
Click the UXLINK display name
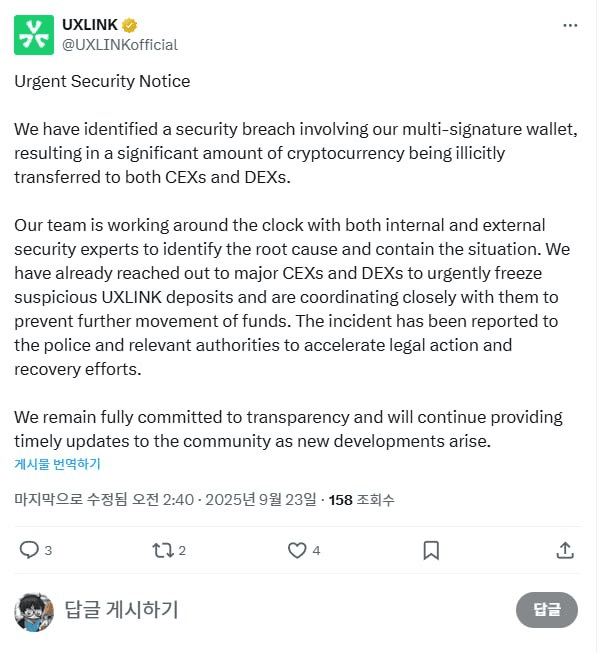pos(90,25)
